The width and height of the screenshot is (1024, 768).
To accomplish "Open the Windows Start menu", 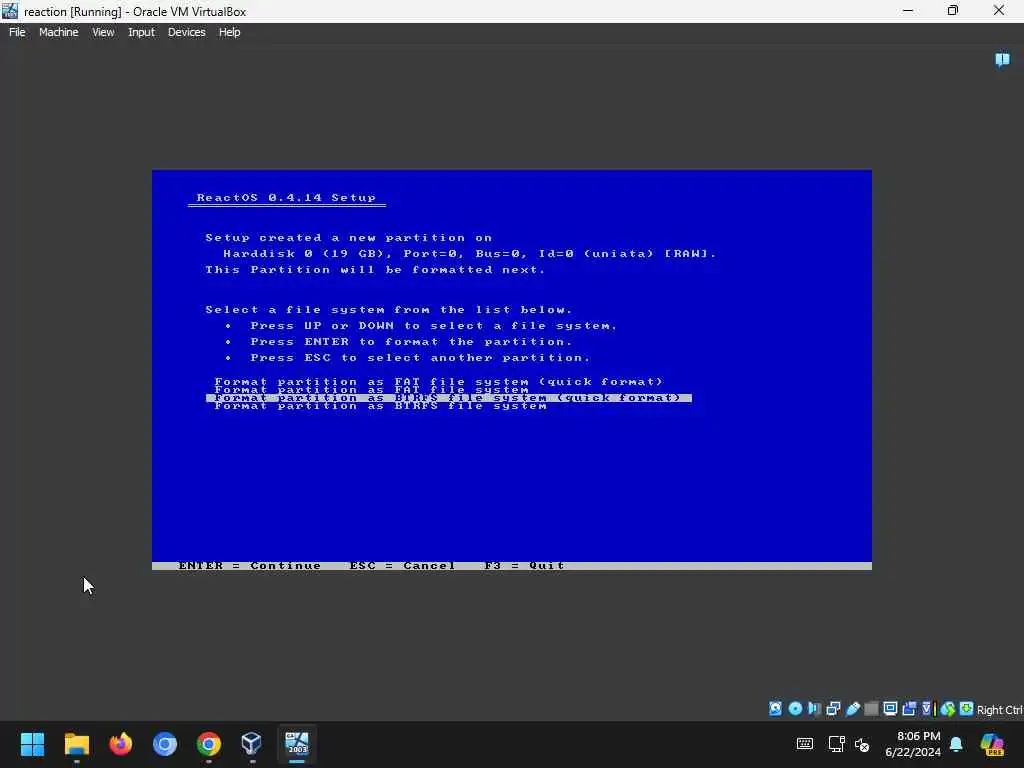I will (32, 744).
